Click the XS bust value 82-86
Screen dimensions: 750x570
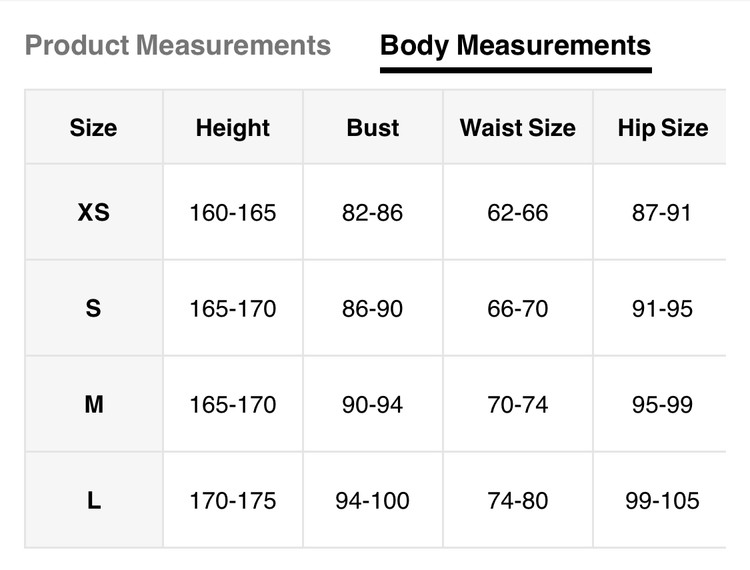[373, 213]
